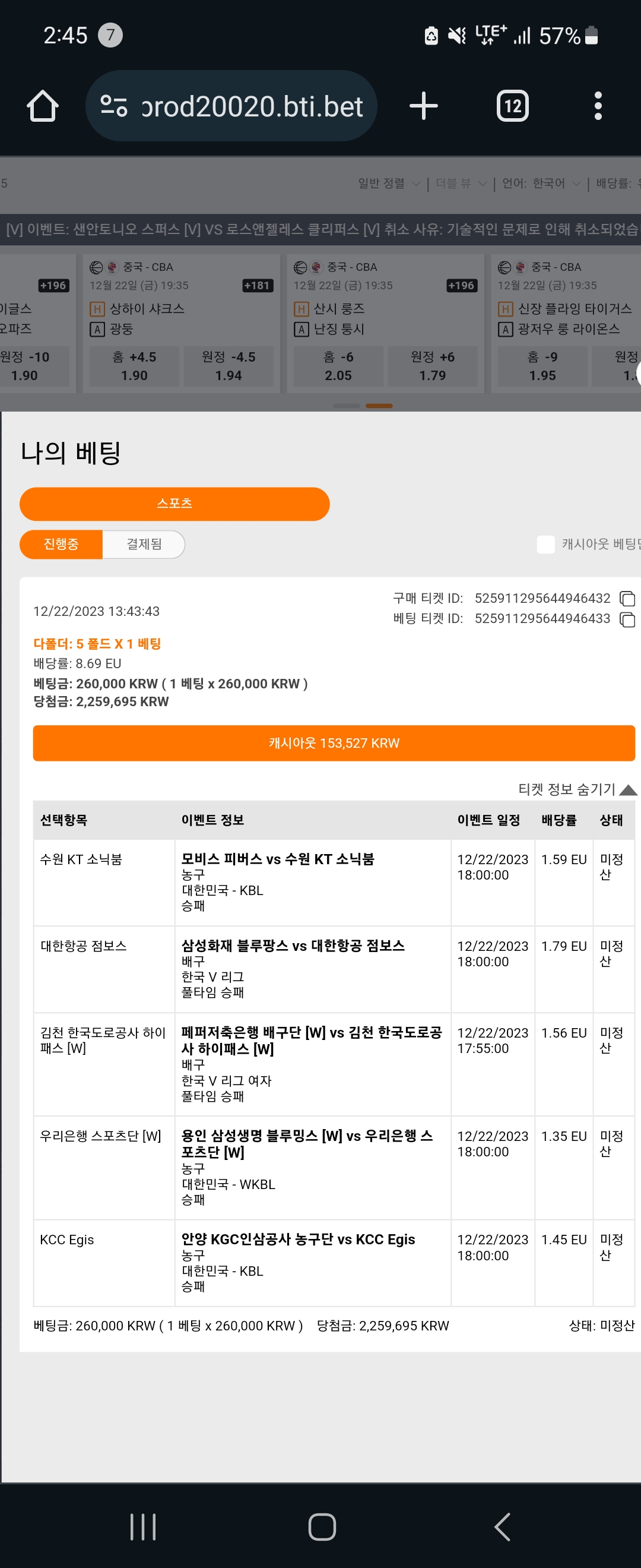Tap the Android back navigation button
This screenshot has height=1568, width=641.
coord(502,1526)
